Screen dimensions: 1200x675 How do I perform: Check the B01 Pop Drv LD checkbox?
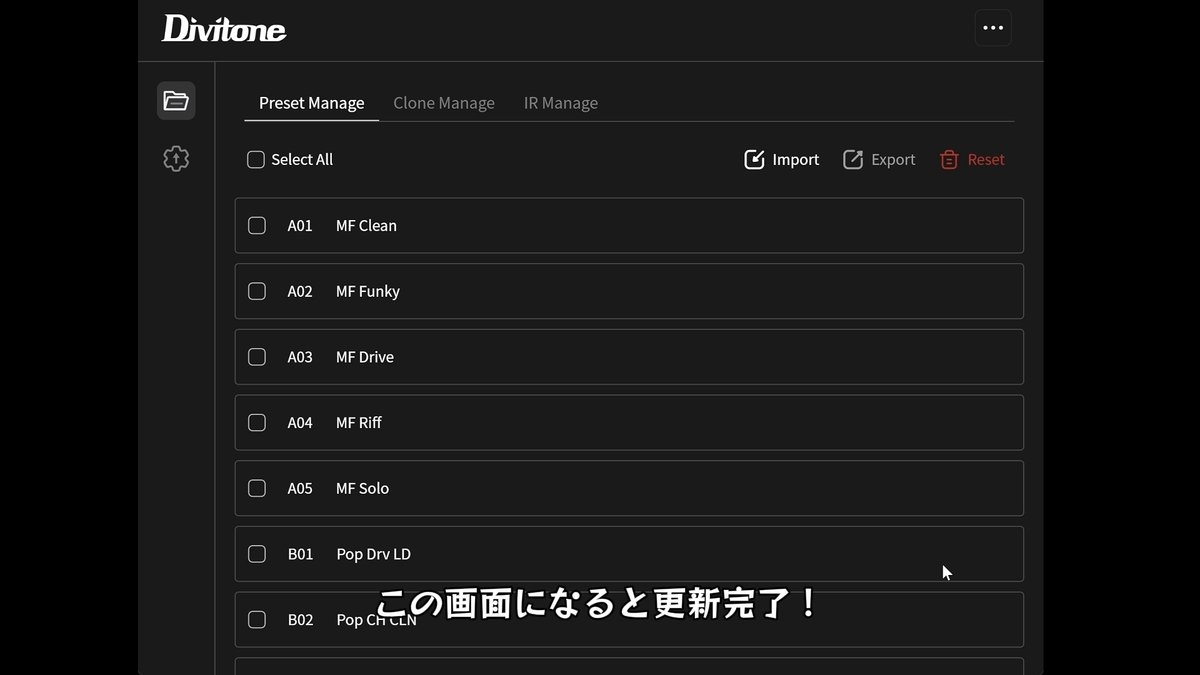257,554
